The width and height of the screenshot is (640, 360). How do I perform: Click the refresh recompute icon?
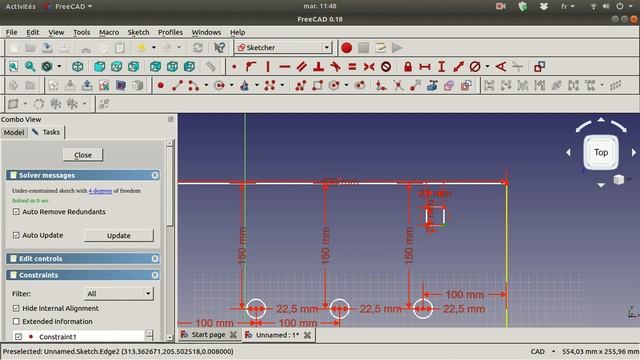[x=198, y=48]
